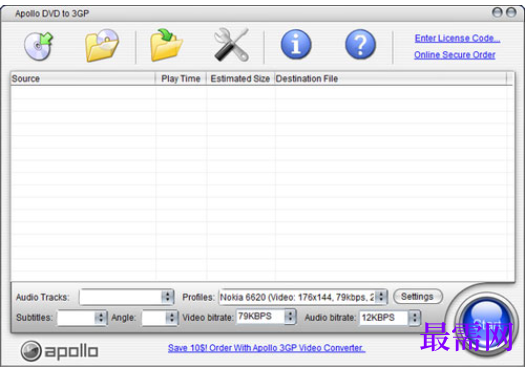Click the blue info icon
Image resolution: width=532 pixels, height=368 pixels.
coord(296,45)
